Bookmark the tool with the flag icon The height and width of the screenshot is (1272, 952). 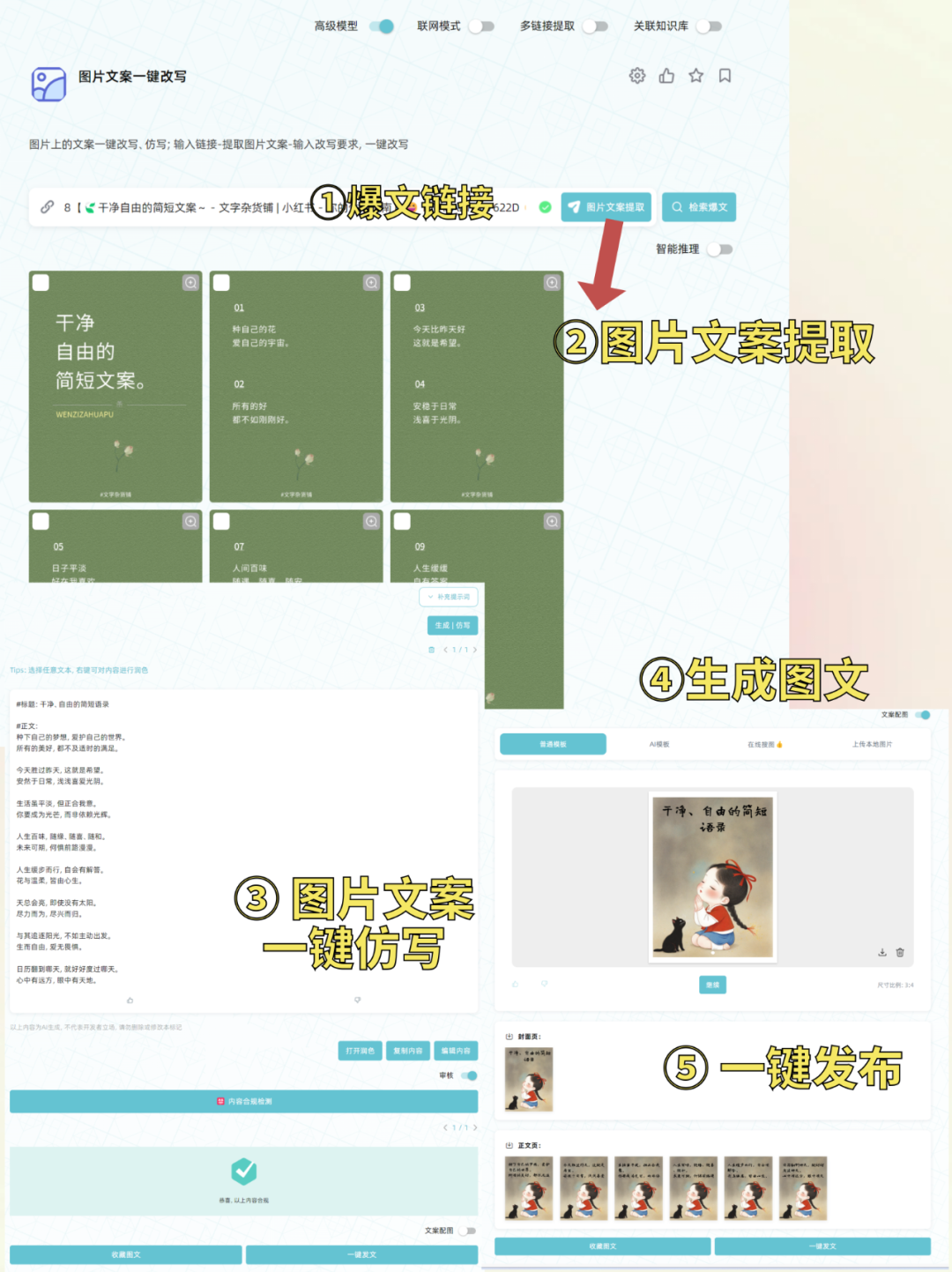pyautogui.click(x=725, y=76)
